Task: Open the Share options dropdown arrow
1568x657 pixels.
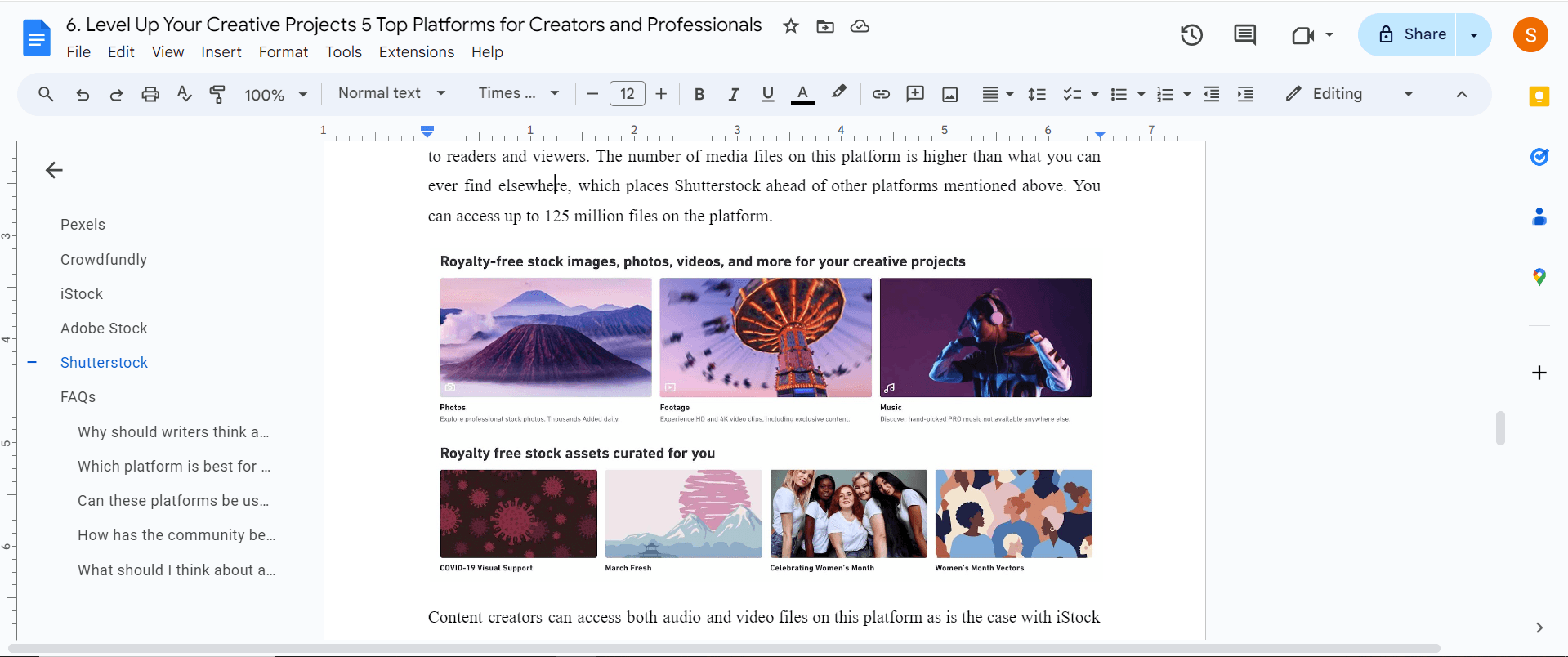Action: tap(1474, 35)
